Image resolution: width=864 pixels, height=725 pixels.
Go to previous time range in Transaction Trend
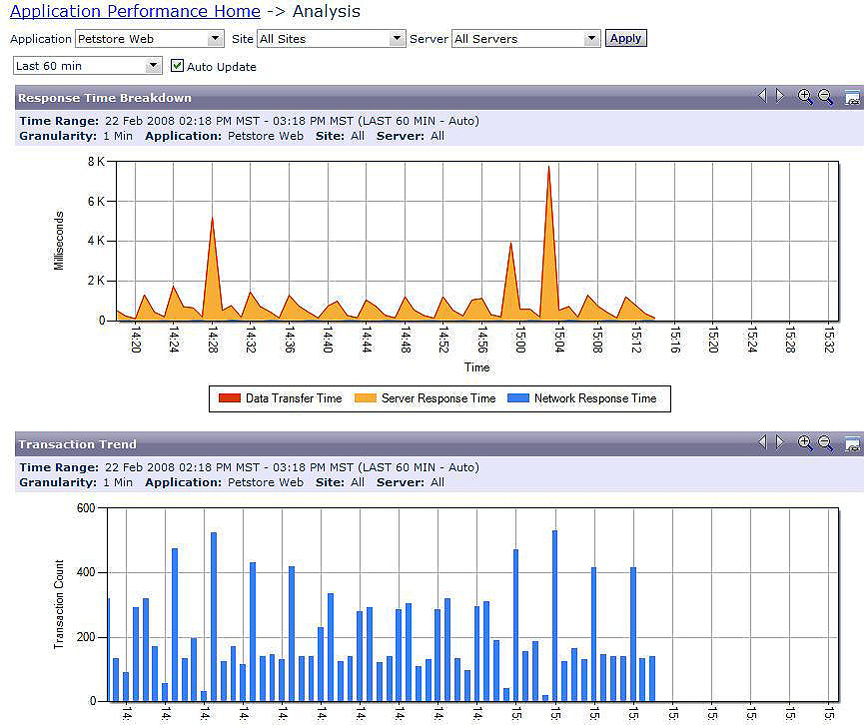762,442
